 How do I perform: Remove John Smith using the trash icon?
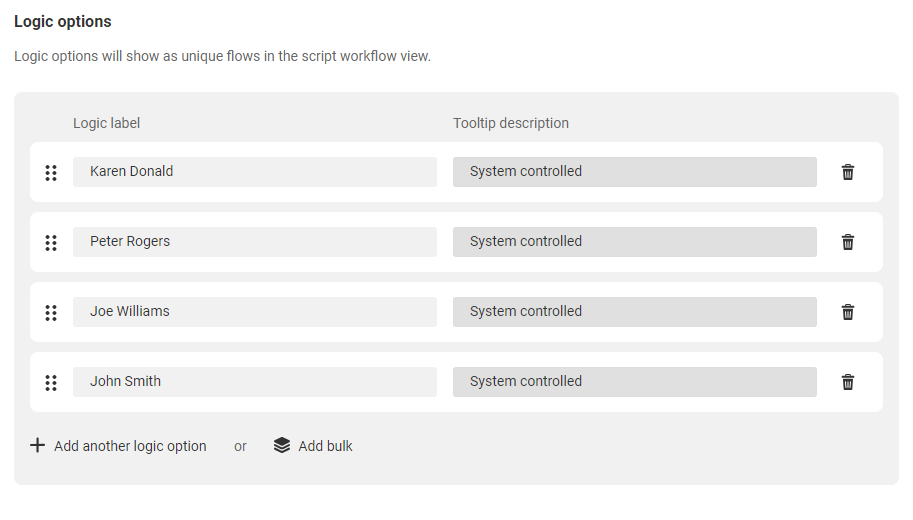tap(848, 382)
